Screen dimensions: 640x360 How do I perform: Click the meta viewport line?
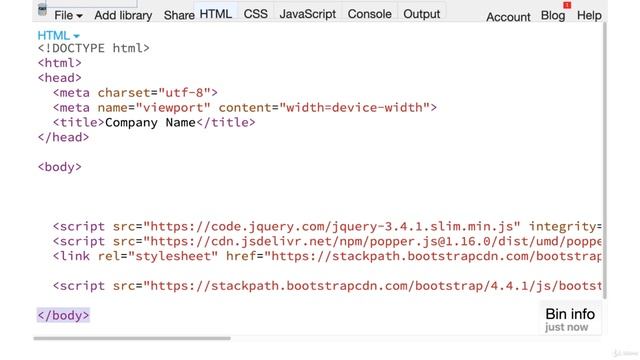[x=244, y=108]
